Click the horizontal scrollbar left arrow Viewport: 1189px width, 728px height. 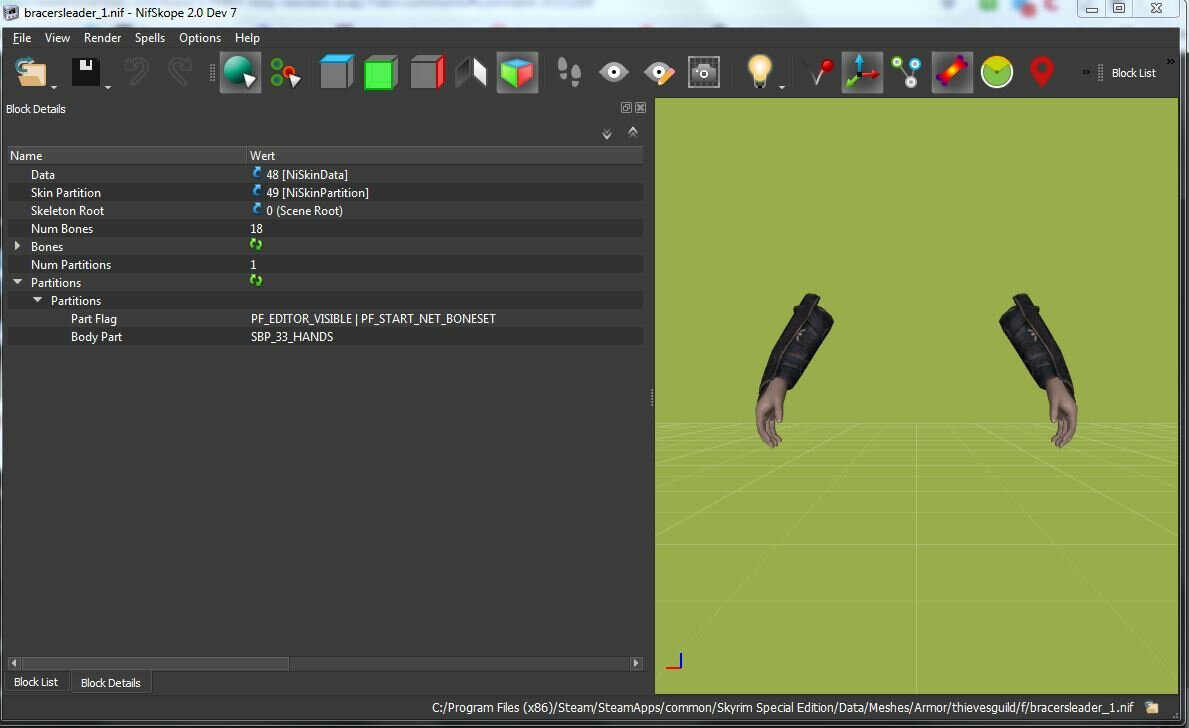pyautogui.click(x=14, y=663)
